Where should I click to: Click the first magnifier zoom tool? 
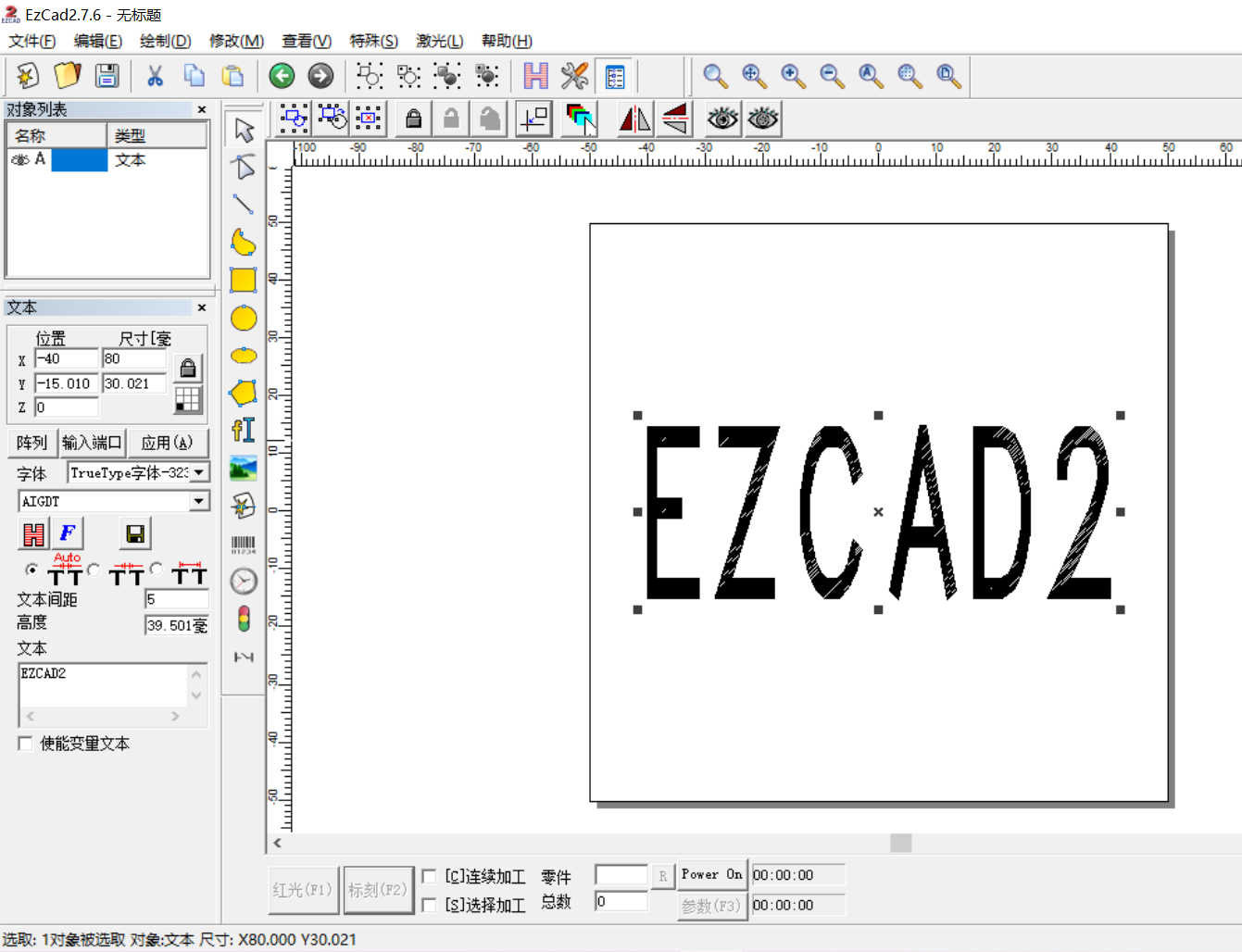[715, 75]
